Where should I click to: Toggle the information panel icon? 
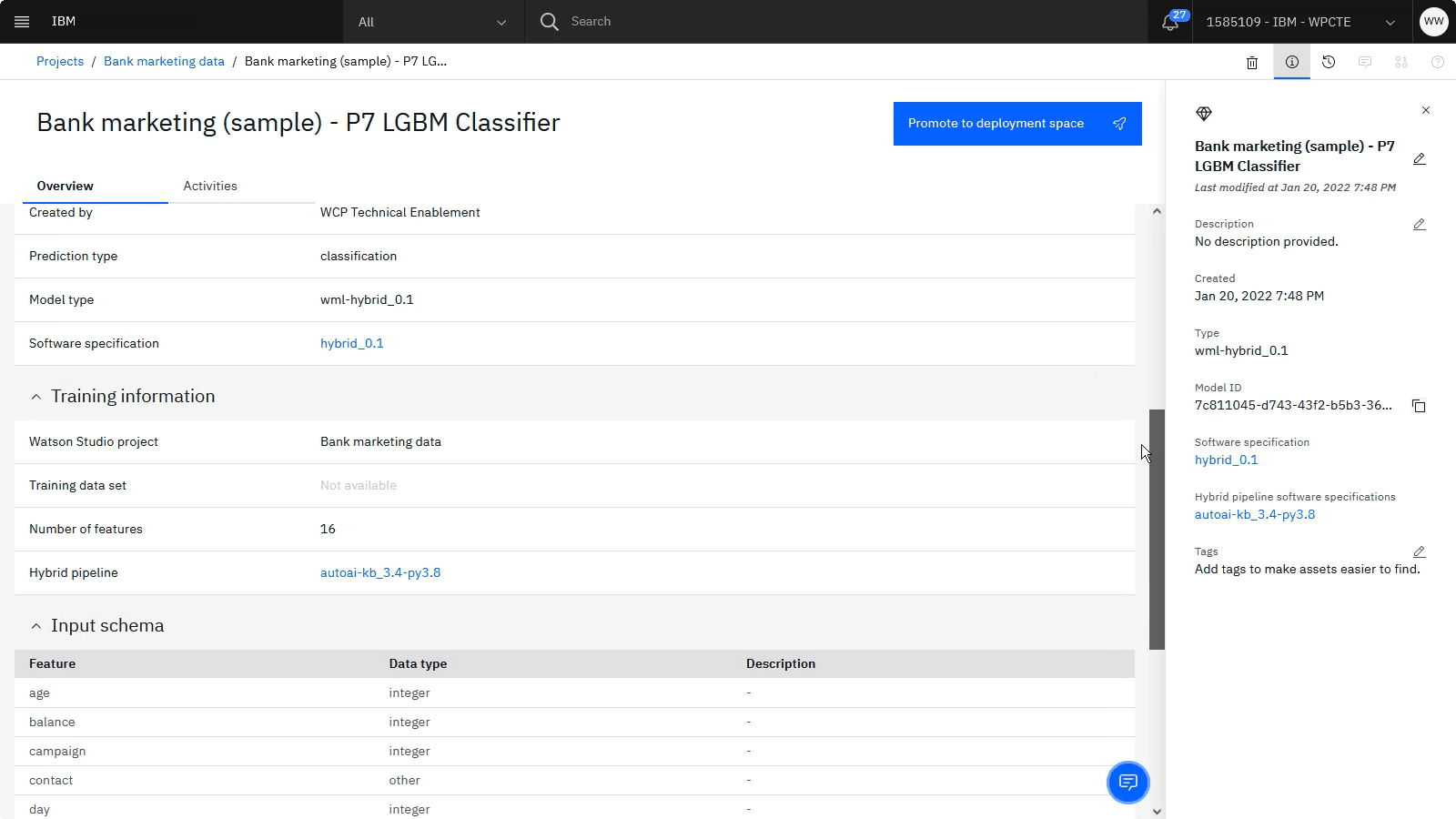point(1291,62)
